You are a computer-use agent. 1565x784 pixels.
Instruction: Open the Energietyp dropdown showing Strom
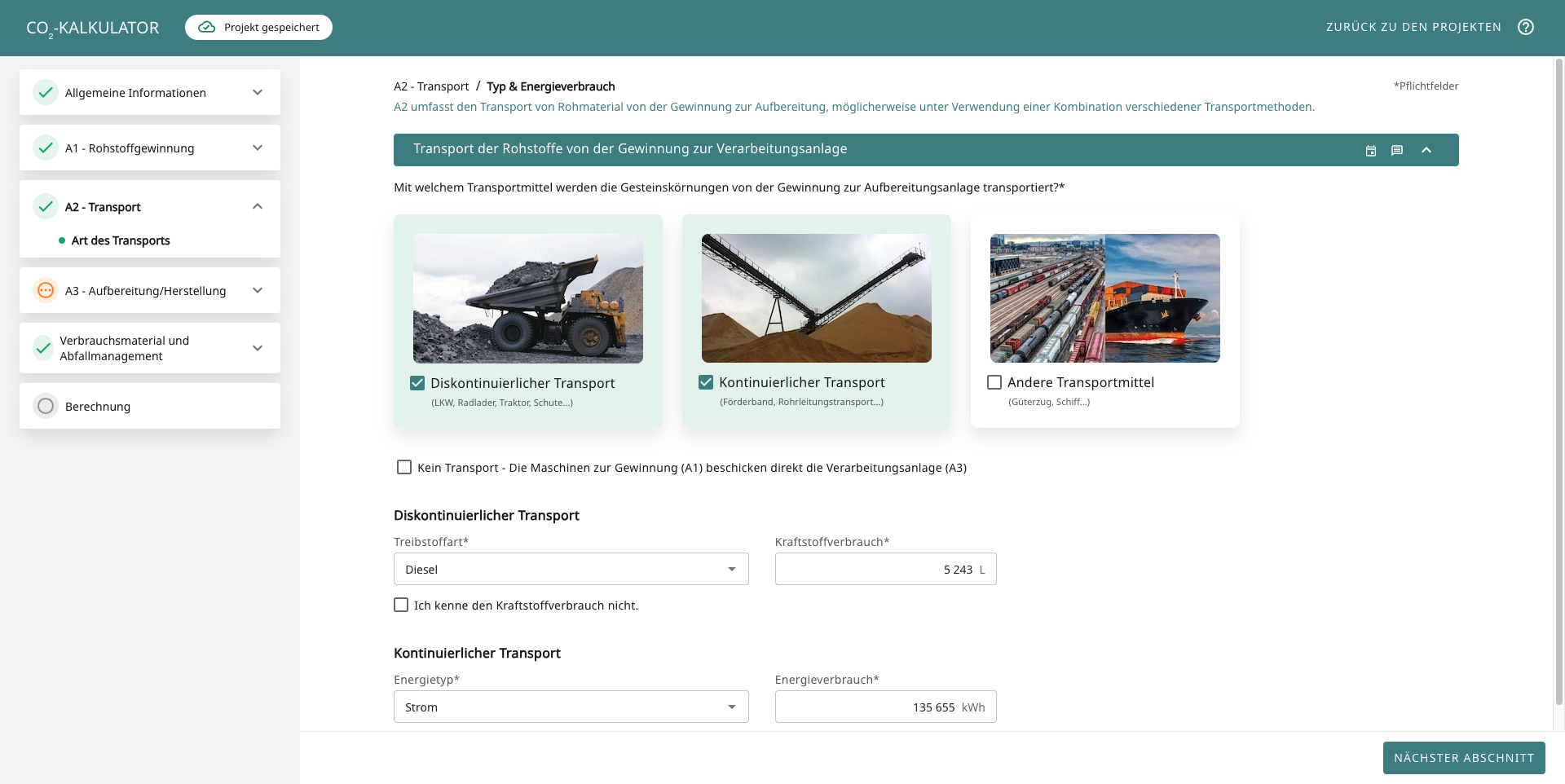point(571,707)
